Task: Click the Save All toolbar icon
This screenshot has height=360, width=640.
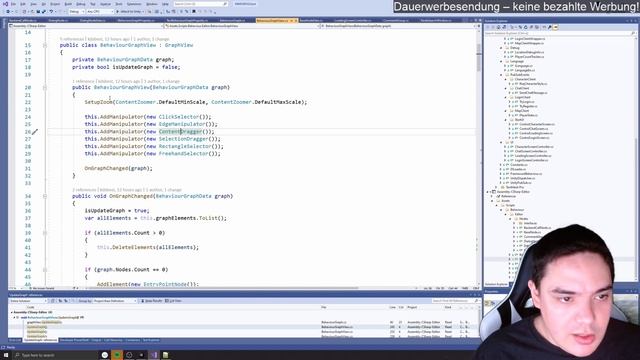Action: [x=44, y=12]
